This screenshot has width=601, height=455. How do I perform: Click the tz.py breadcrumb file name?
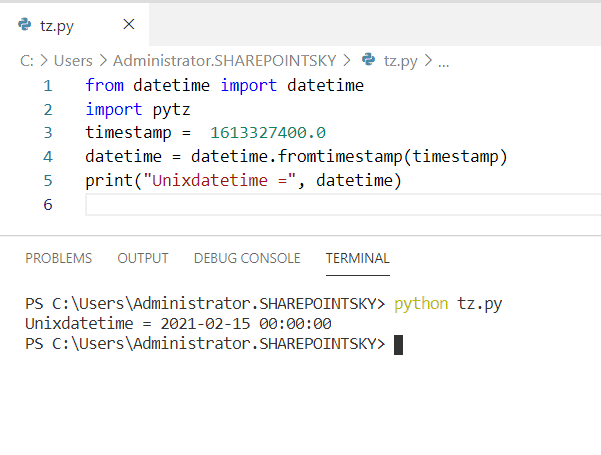(x=401, y=61)
